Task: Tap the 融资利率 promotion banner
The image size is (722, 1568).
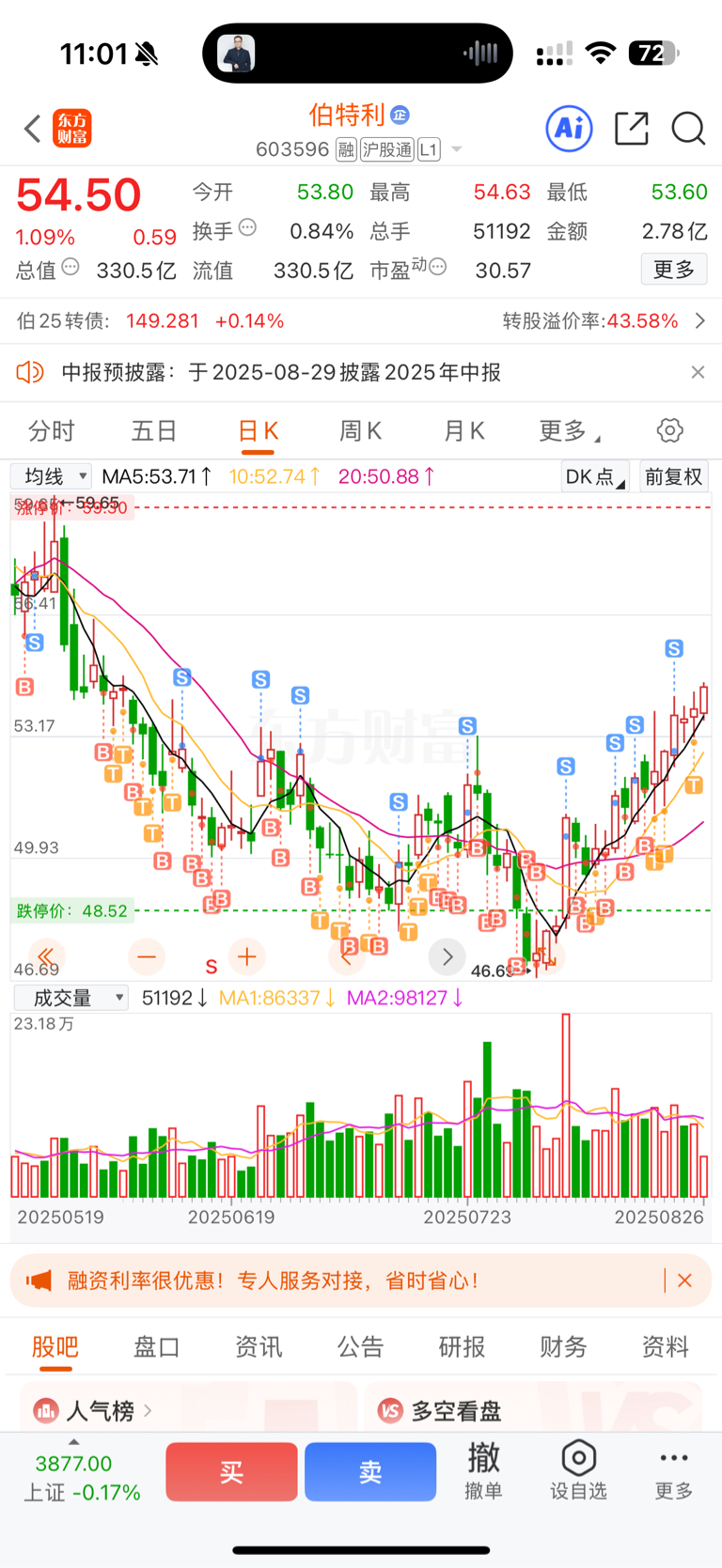Action: coord(361,1281)
